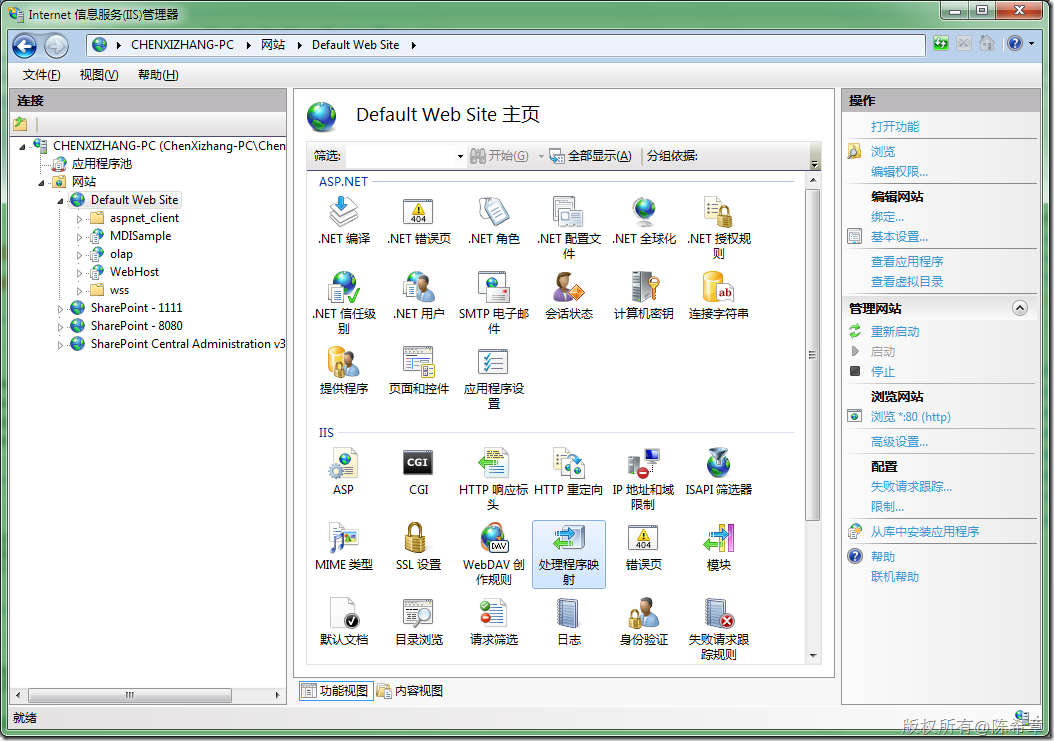The image size is (1054, 741).
Task: Click the 全部显示(A) button
Action: pyautogui.click(x=591, y=156)
